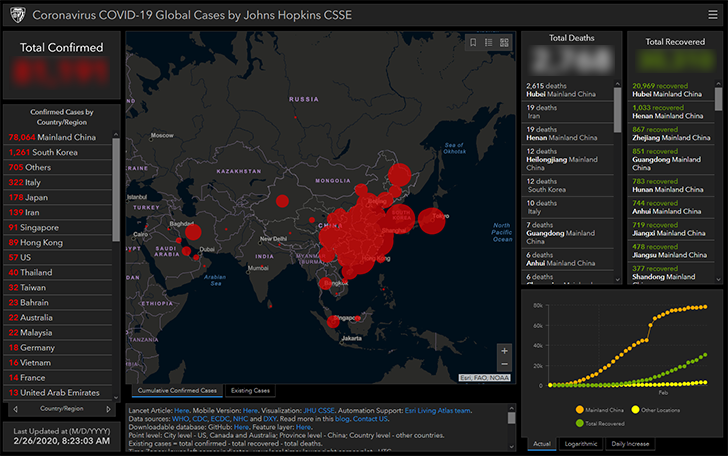This screenshot has width=728, height=456.
Task: Switch to Existing Cases tab
Action: [250, 391]
